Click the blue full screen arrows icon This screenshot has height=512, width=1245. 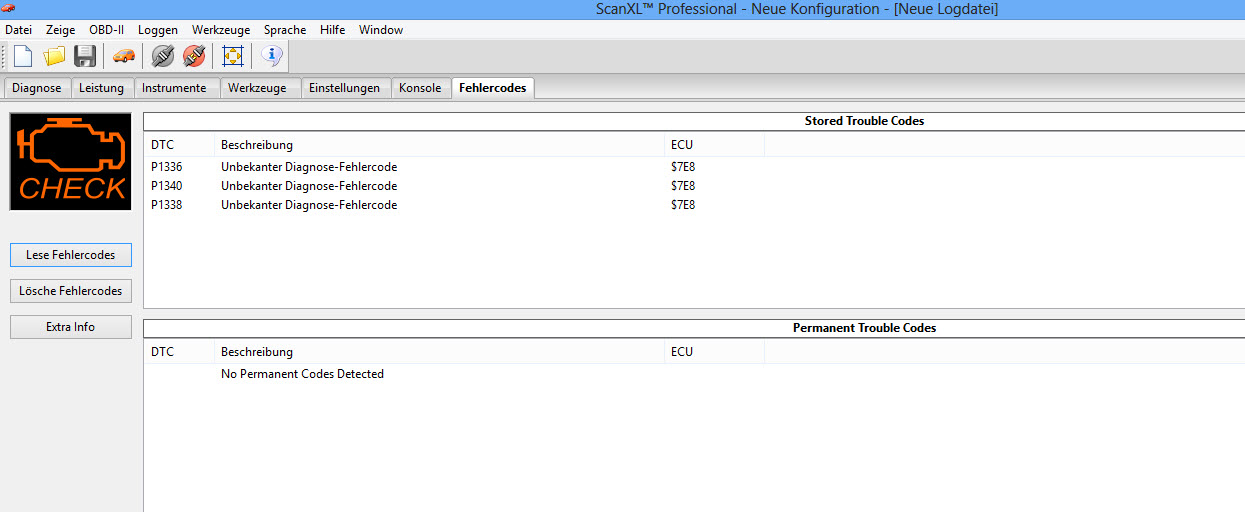[x=233, y=57]
